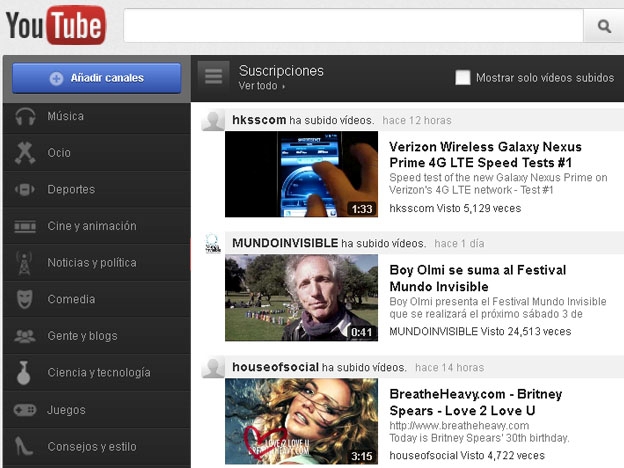Click the breatheheavy.com URL text
Screen dimensions: 624x468
coord(459,426)
